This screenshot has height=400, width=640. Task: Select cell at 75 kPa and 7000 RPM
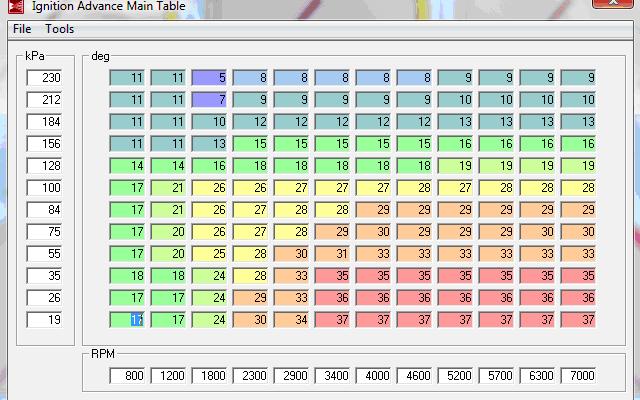click(x=578, y=232)
